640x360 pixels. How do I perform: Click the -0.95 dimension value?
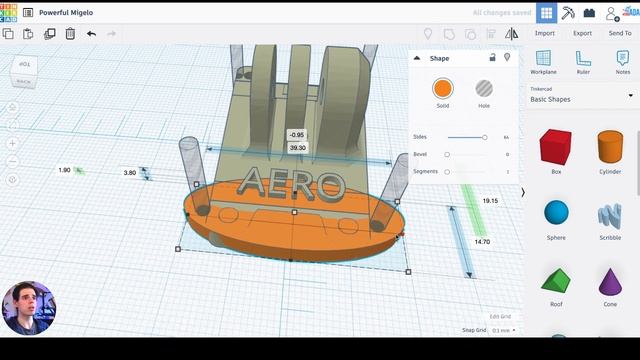pyautogui.click(x=297, y=135)
